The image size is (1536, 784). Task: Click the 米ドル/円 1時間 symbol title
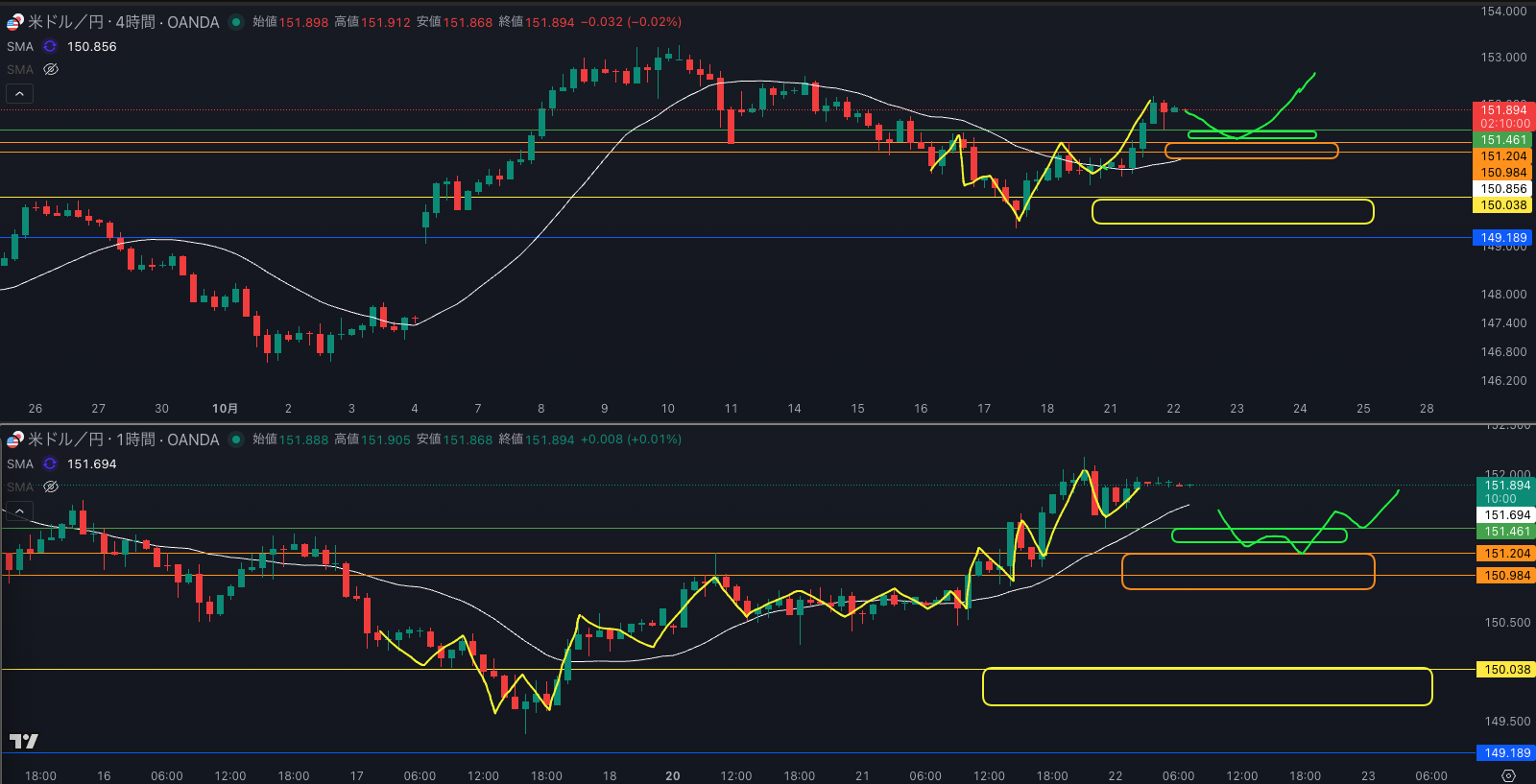tap(123, 440)
